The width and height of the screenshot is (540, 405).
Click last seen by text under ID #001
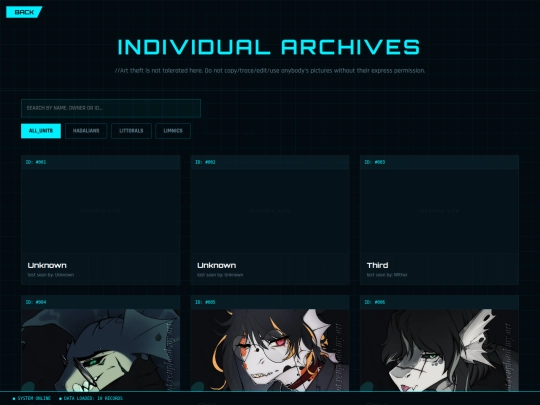click(51, 275)
